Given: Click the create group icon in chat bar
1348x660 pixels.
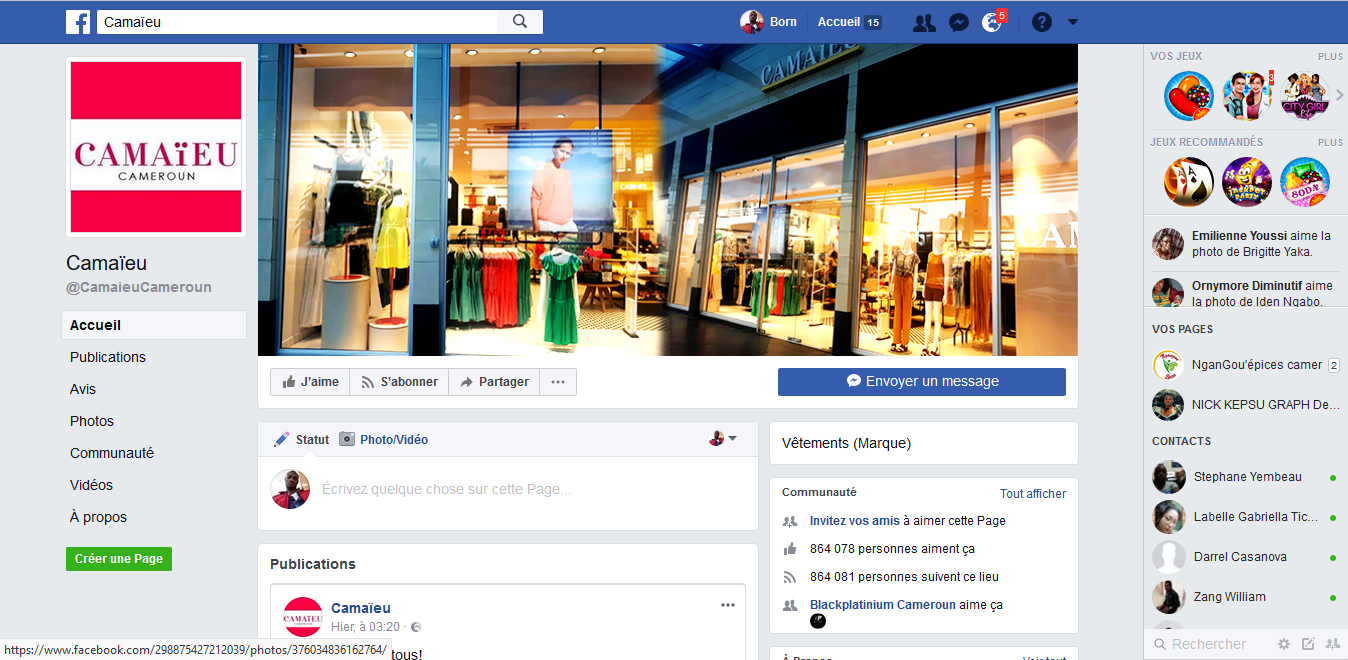Looking at the screenshot, I should click(1332, 644).
